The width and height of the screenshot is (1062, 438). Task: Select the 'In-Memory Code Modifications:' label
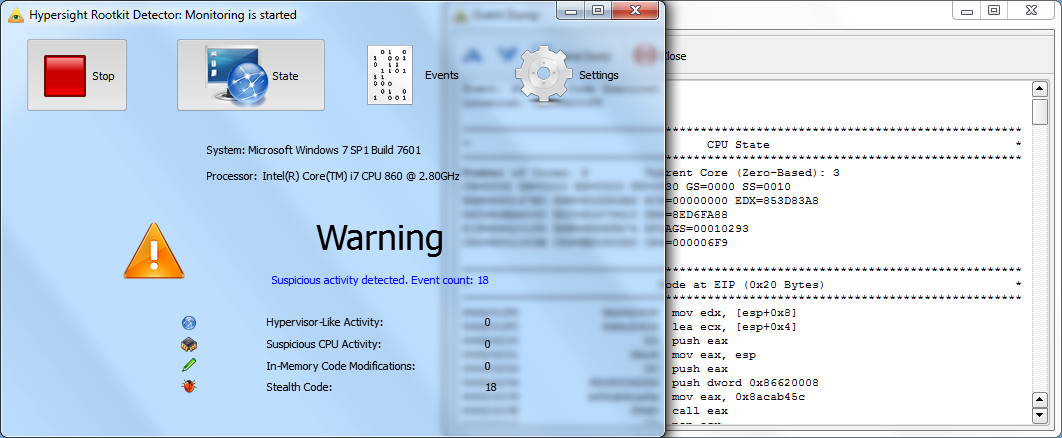[341, 366]
